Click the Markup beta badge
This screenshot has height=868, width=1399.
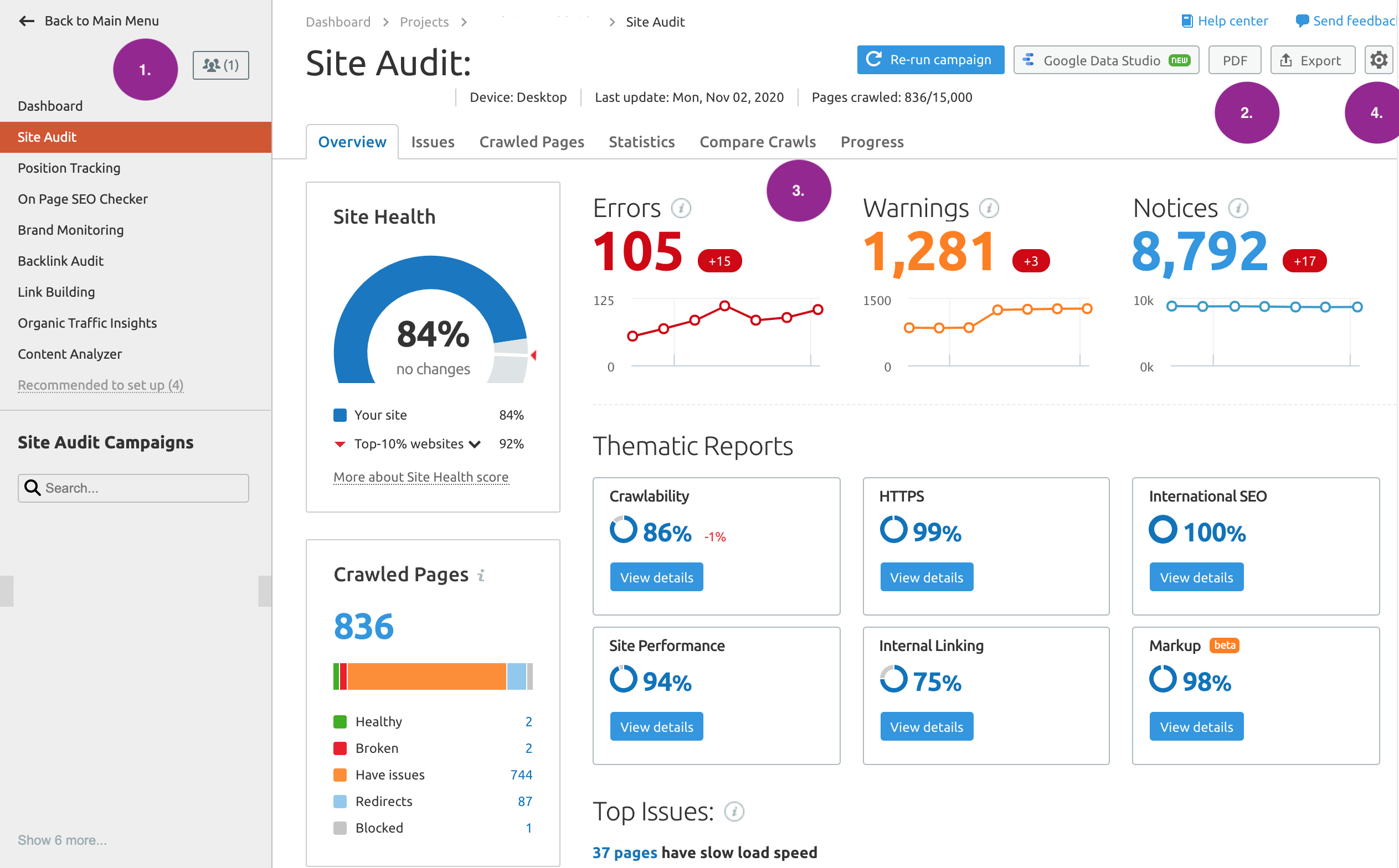click(x=1225, y=645)
